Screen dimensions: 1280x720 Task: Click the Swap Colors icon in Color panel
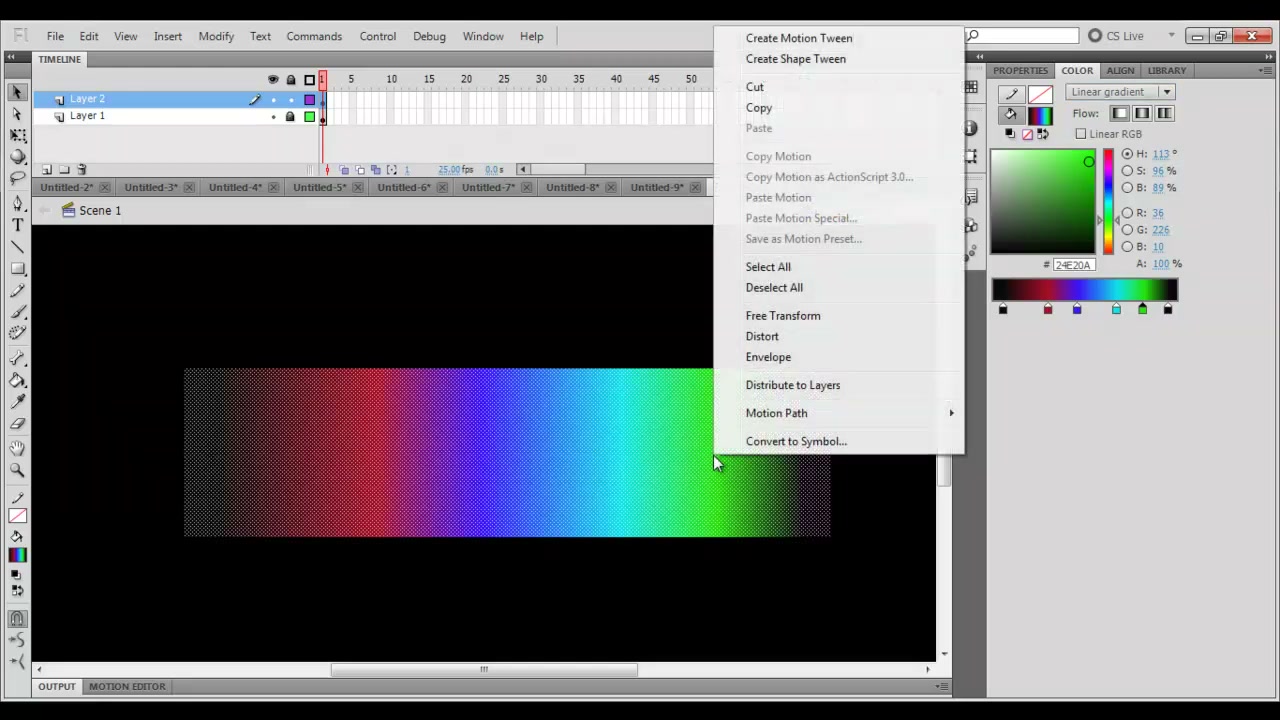tap(1044, 134)
